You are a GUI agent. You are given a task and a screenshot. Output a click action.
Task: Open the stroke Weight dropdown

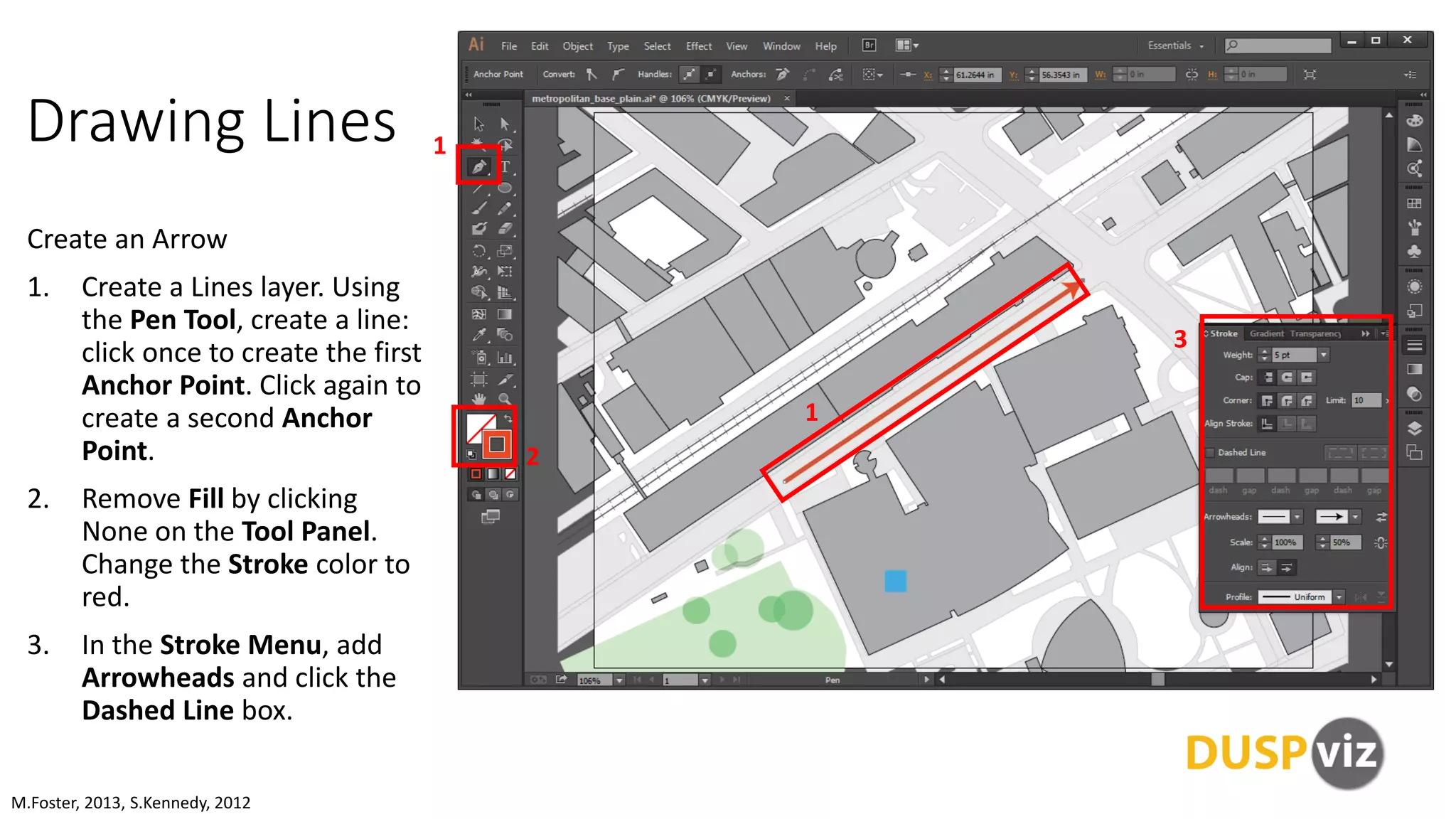(x=1323, y=355)
